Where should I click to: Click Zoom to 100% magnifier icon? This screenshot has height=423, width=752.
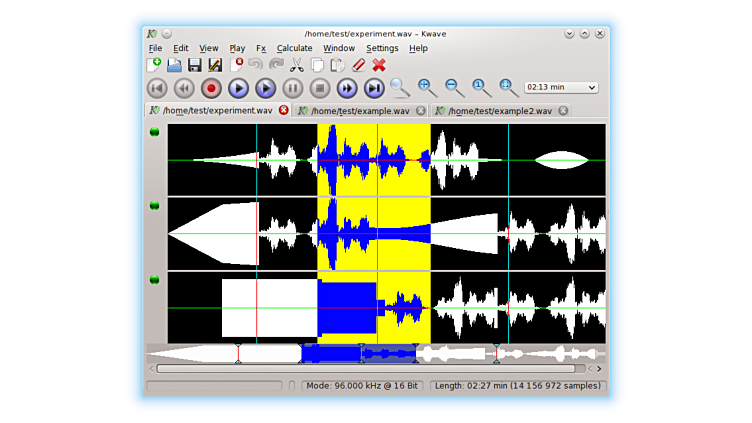tap(481, 88)
